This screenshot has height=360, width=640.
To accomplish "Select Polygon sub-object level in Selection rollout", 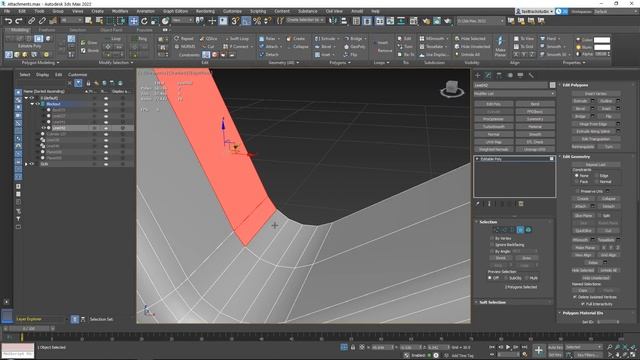I will point(520,230).
